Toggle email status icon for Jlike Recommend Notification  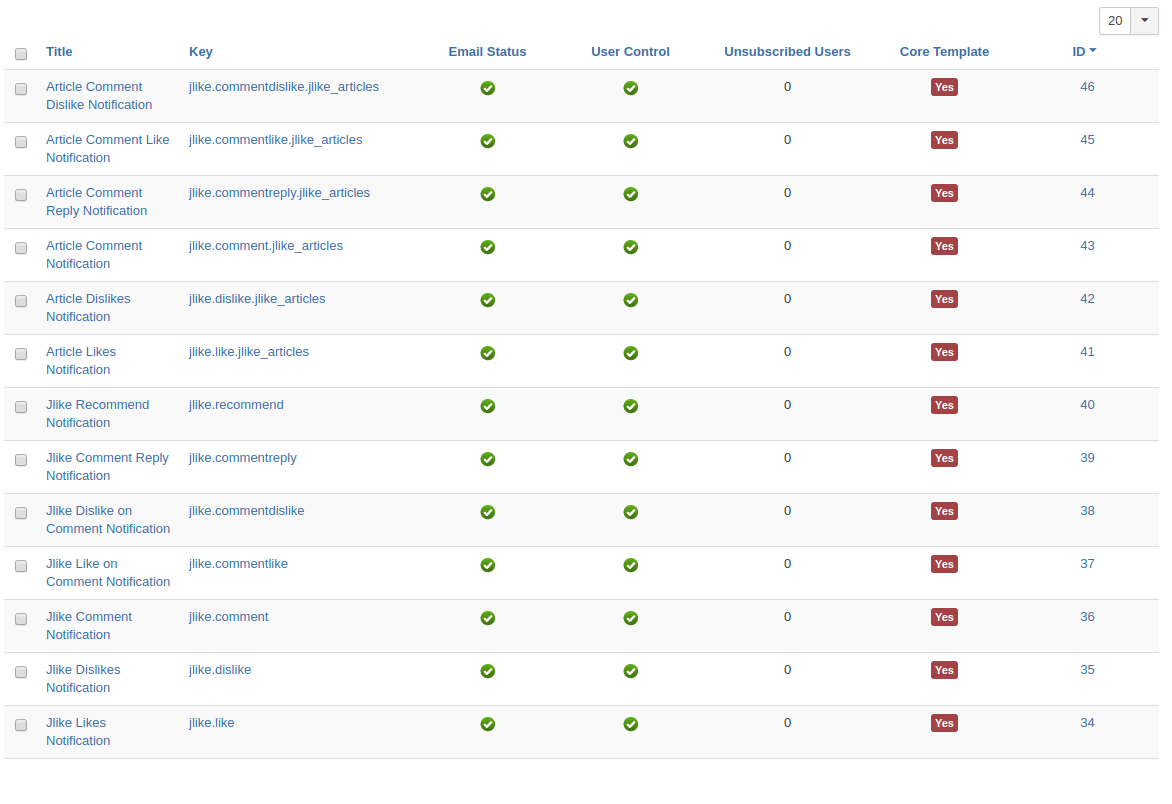[x=487, y=406]
